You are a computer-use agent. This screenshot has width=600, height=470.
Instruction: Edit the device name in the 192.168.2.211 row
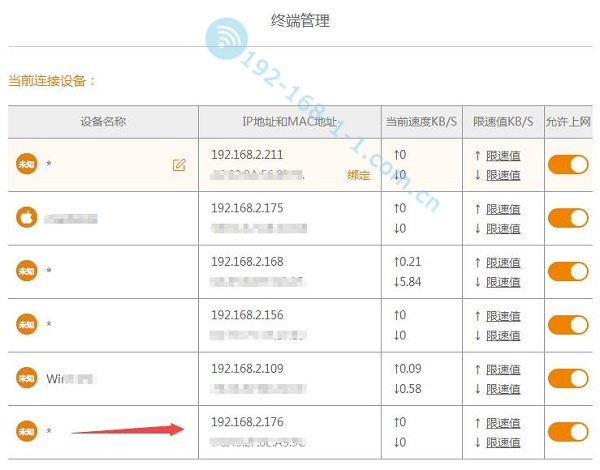pos(179,165)
